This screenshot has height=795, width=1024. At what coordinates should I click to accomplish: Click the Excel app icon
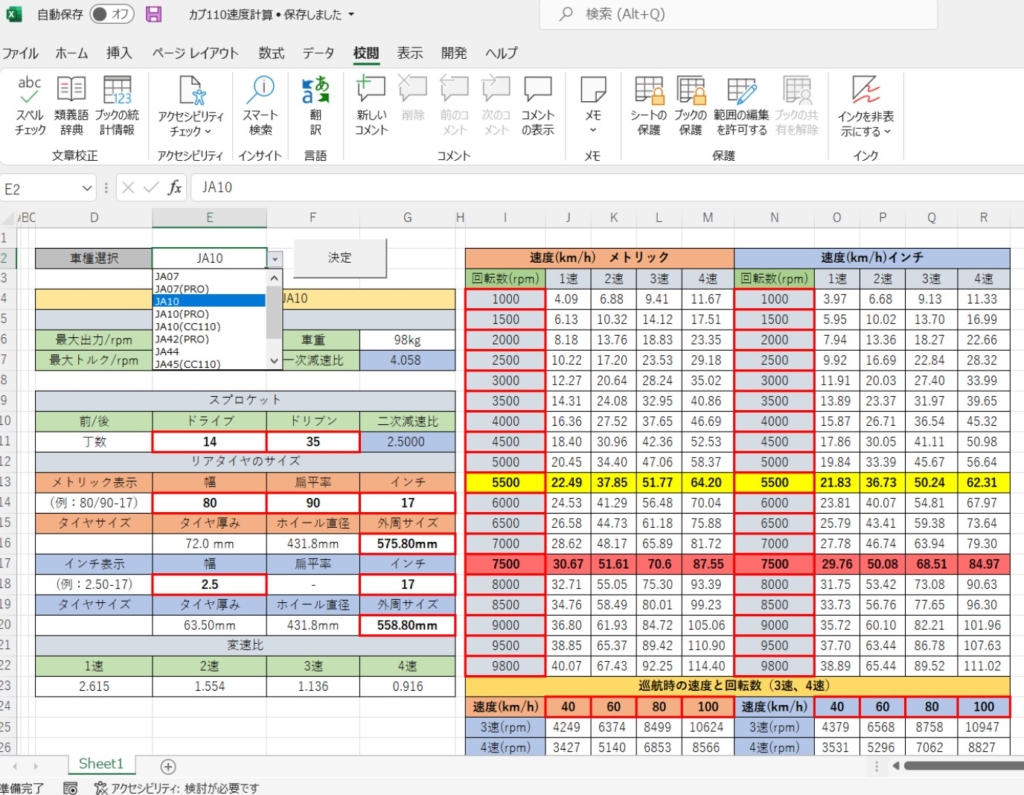click(x=14, y=14)
